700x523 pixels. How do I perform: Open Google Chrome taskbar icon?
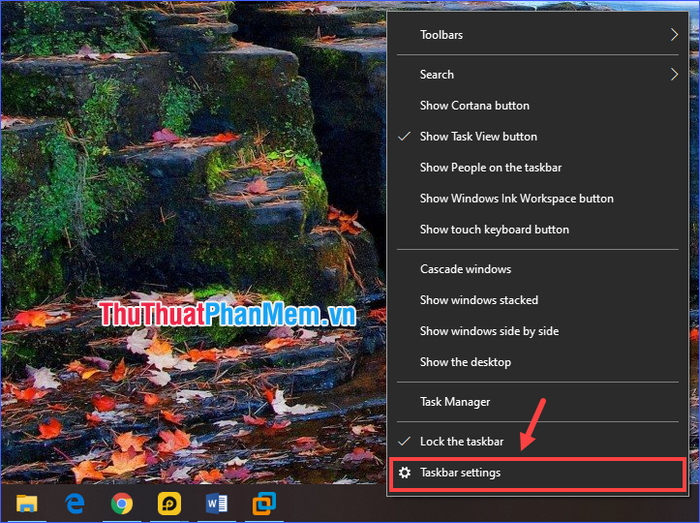point(121,504)
